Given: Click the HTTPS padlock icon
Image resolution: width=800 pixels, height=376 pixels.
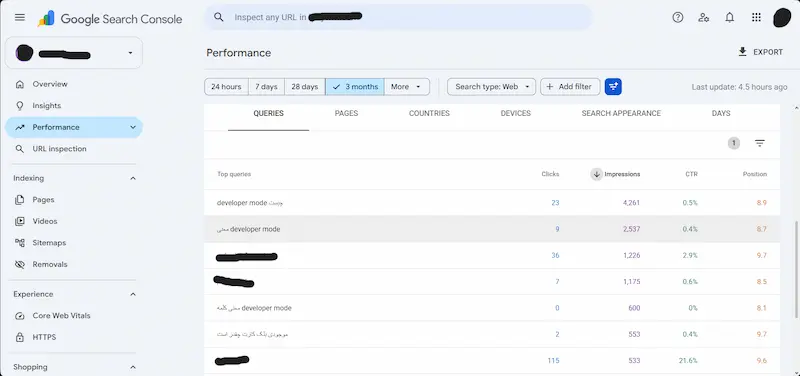Looking at the screenshot, I should point(20,337).
